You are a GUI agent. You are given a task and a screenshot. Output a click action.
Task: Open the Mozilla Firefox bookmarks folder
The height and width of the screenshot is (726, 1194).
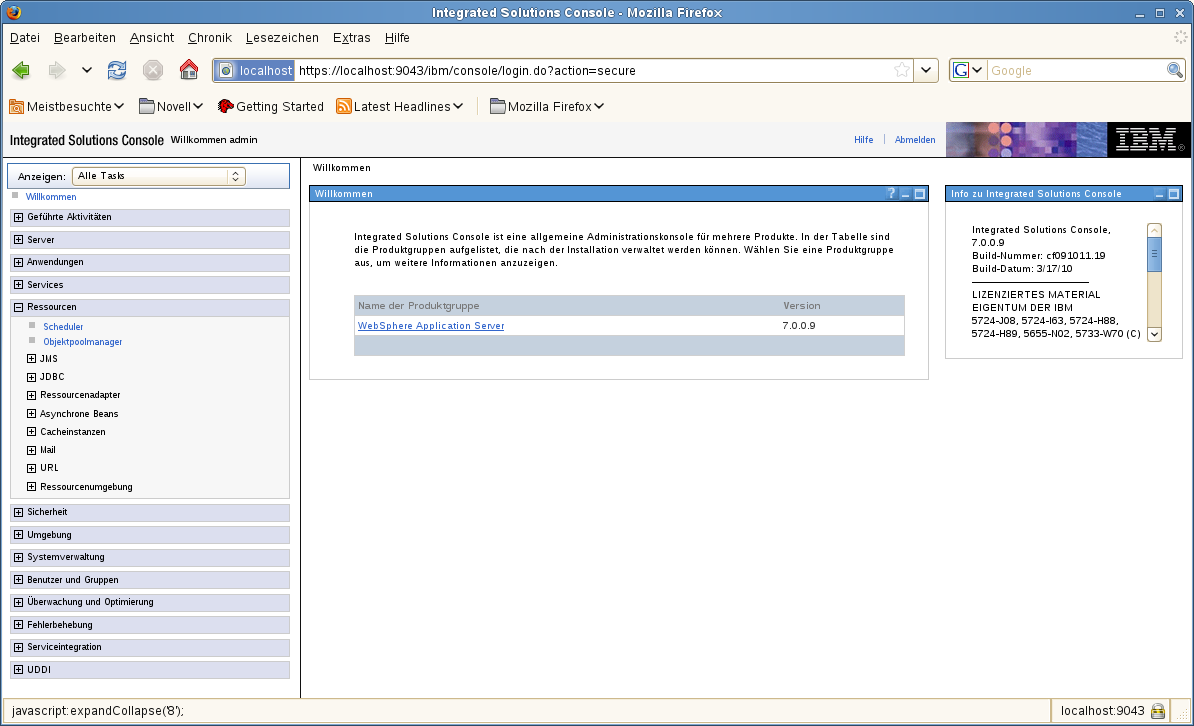coord(547,107)
